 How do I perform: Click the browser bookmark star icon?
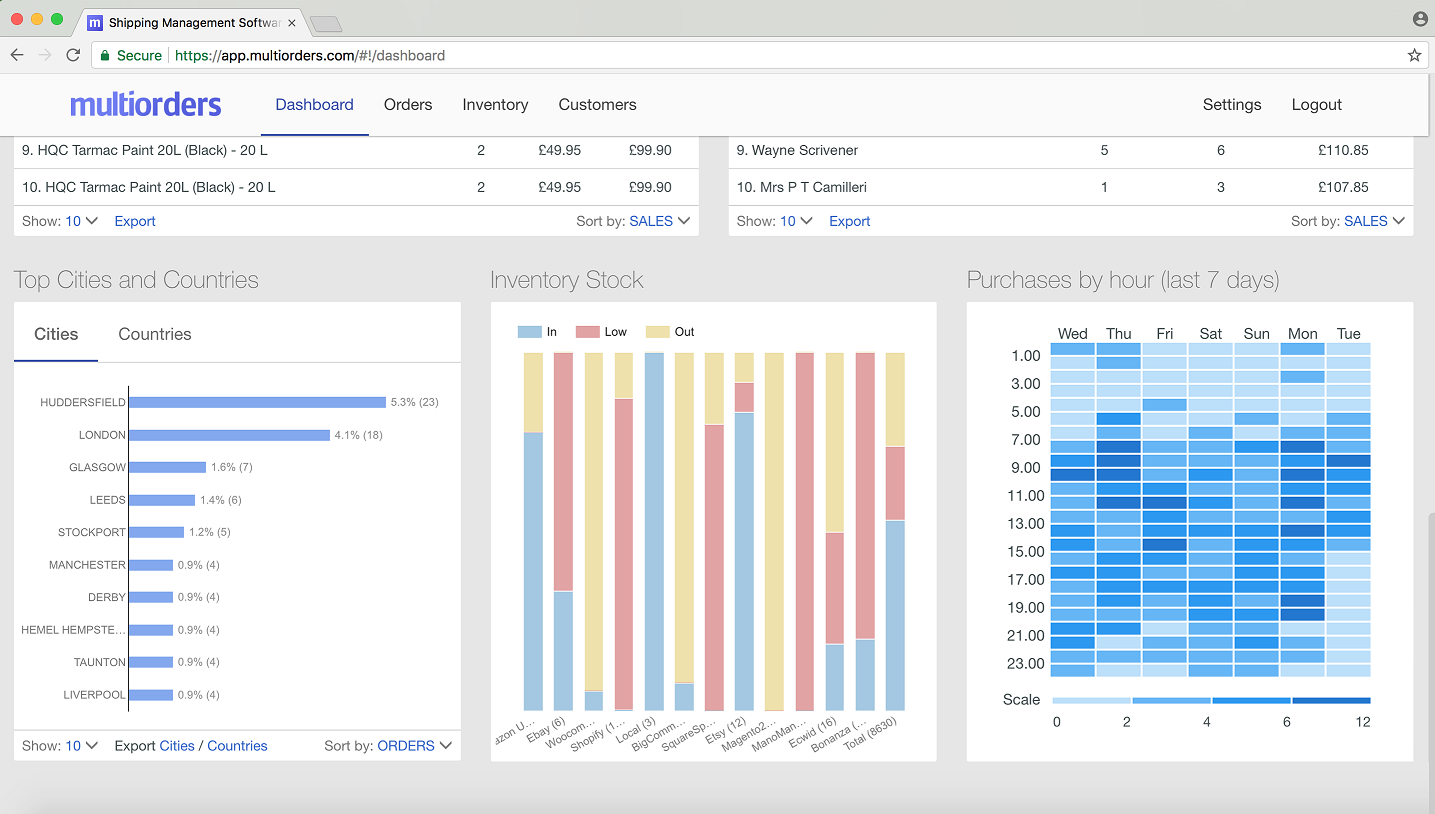[x=1414, y=55]
